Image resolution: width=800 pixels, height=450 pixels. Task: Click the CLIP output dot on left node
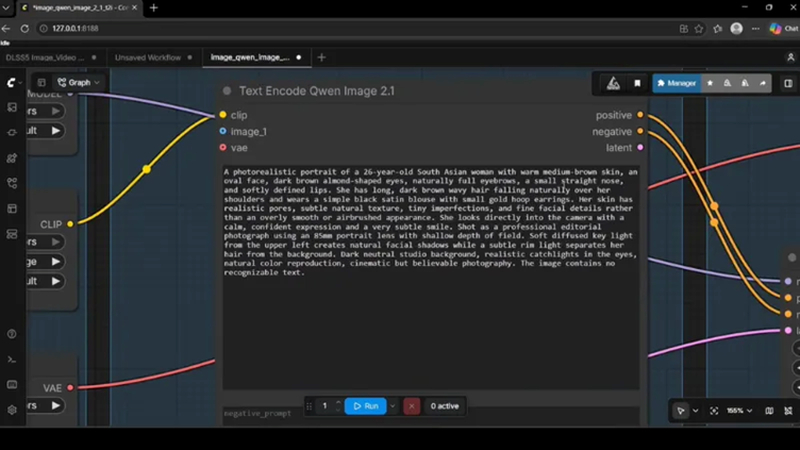click(70, 224)
